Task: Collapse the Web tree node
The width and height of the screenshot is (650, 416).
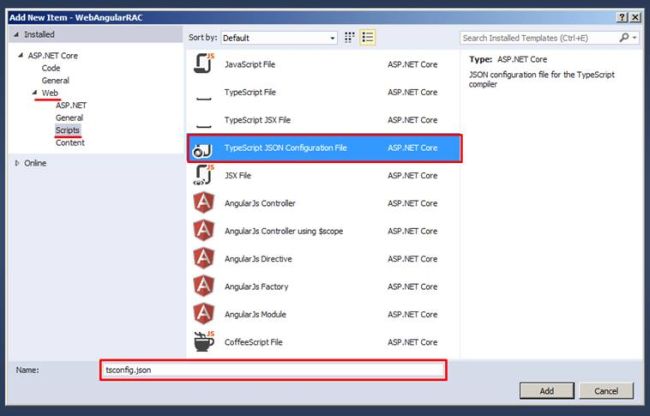Action: [34, 93]
